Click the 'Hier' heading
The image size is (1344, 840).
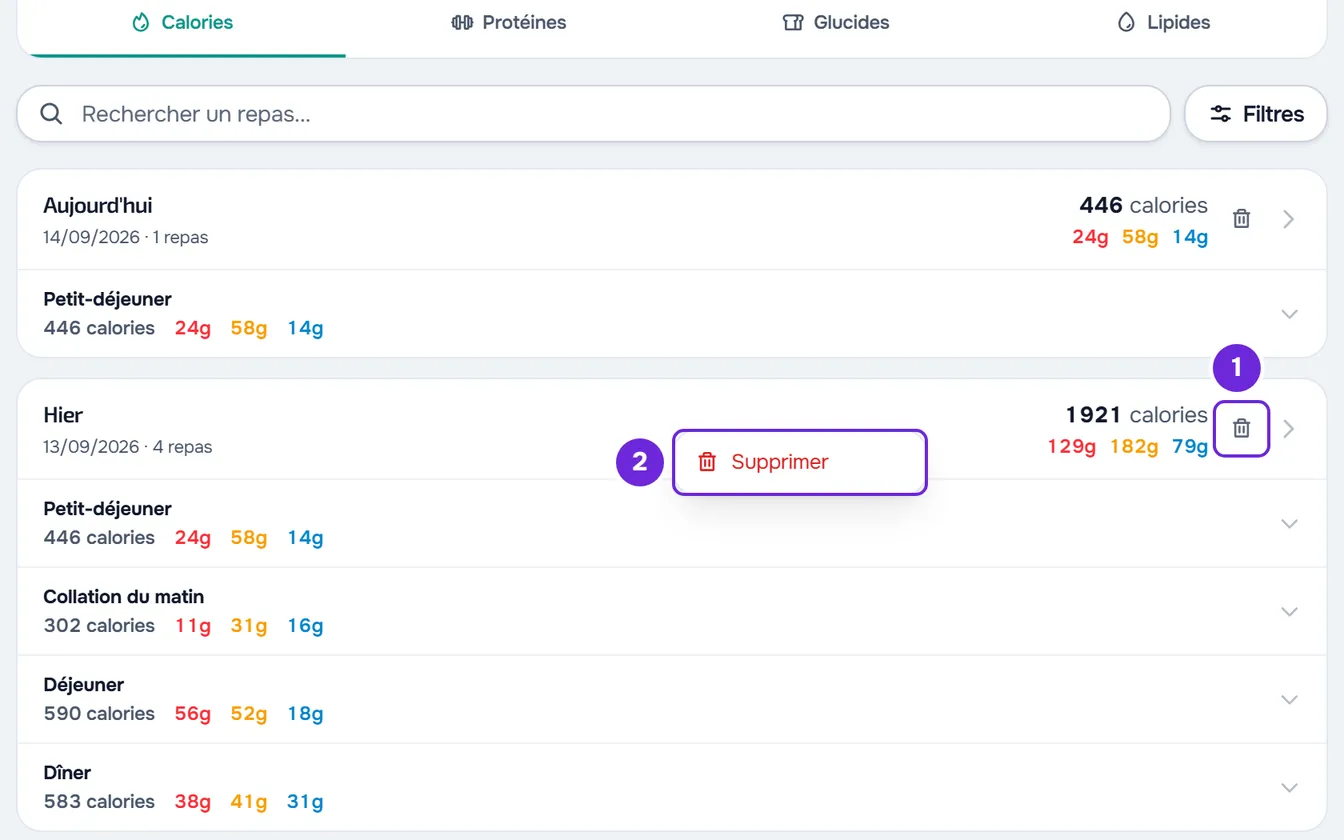[x=63, y=415]
